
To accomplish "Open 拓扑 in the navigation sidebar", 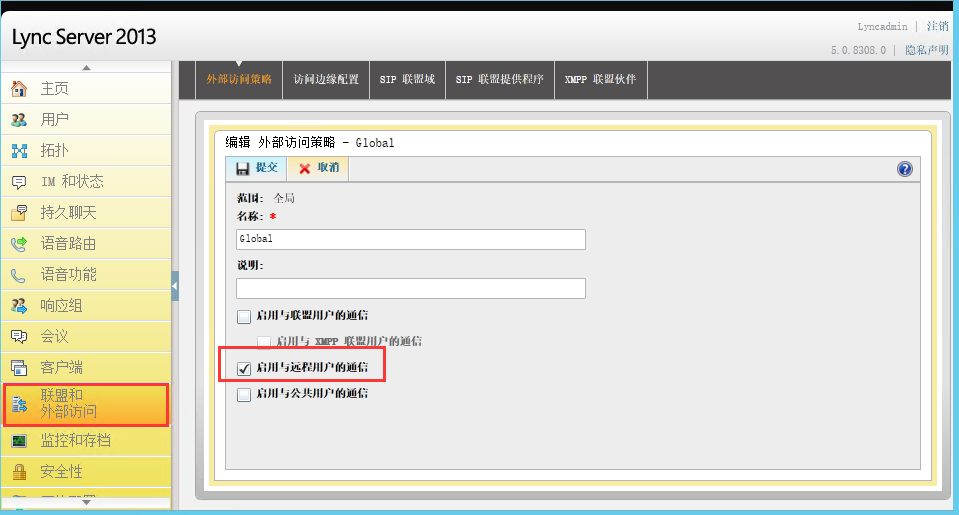I will [x=86, y=151].
